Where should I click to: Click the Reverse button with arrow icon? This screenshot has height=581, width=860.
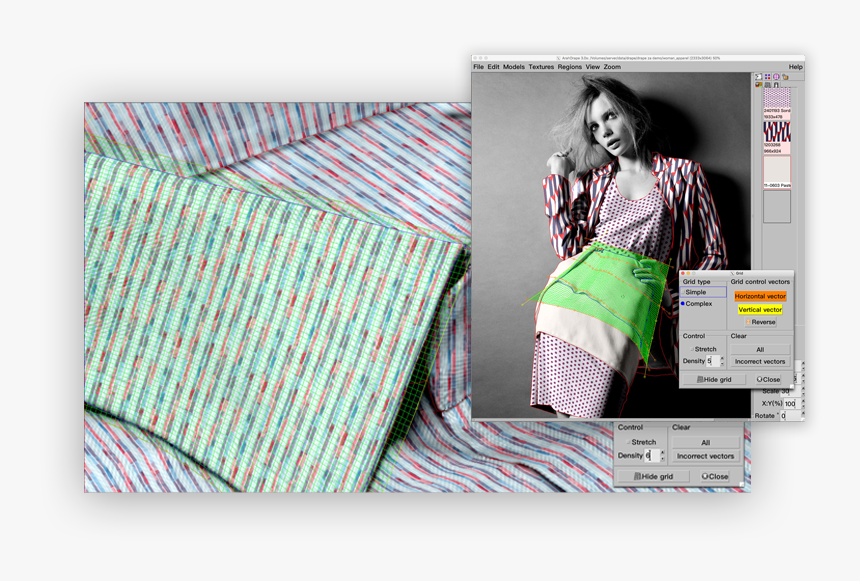click(x=760, y=322)
